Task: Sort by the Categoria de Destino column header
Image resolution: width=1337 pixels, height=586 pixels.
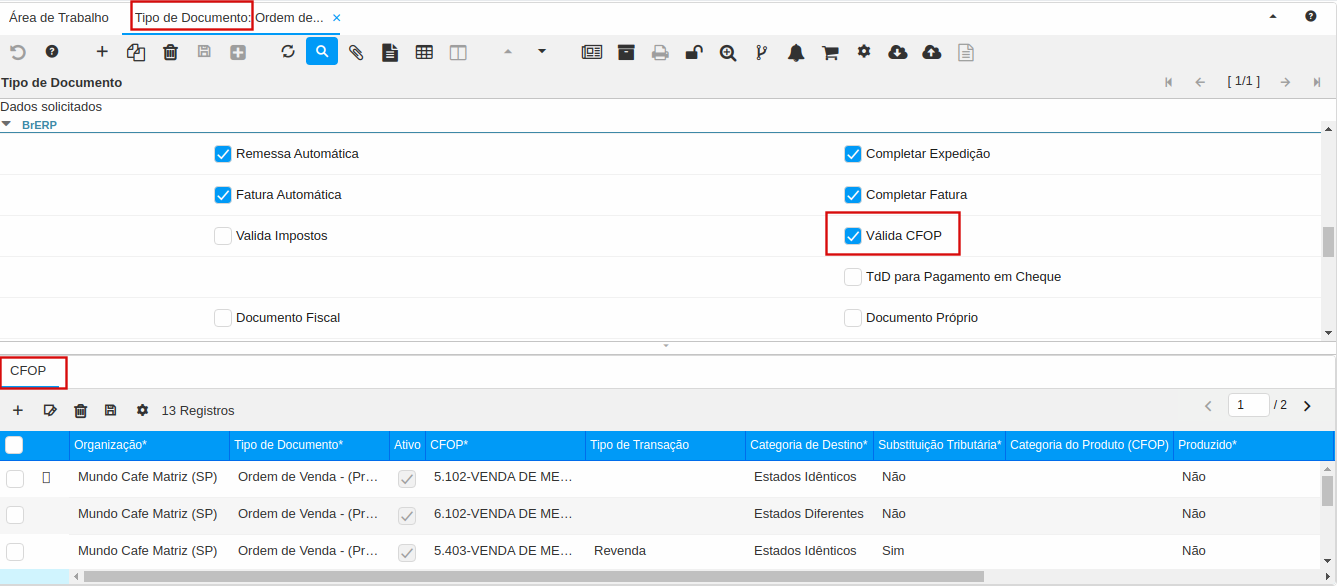Action: pos(810,445)
